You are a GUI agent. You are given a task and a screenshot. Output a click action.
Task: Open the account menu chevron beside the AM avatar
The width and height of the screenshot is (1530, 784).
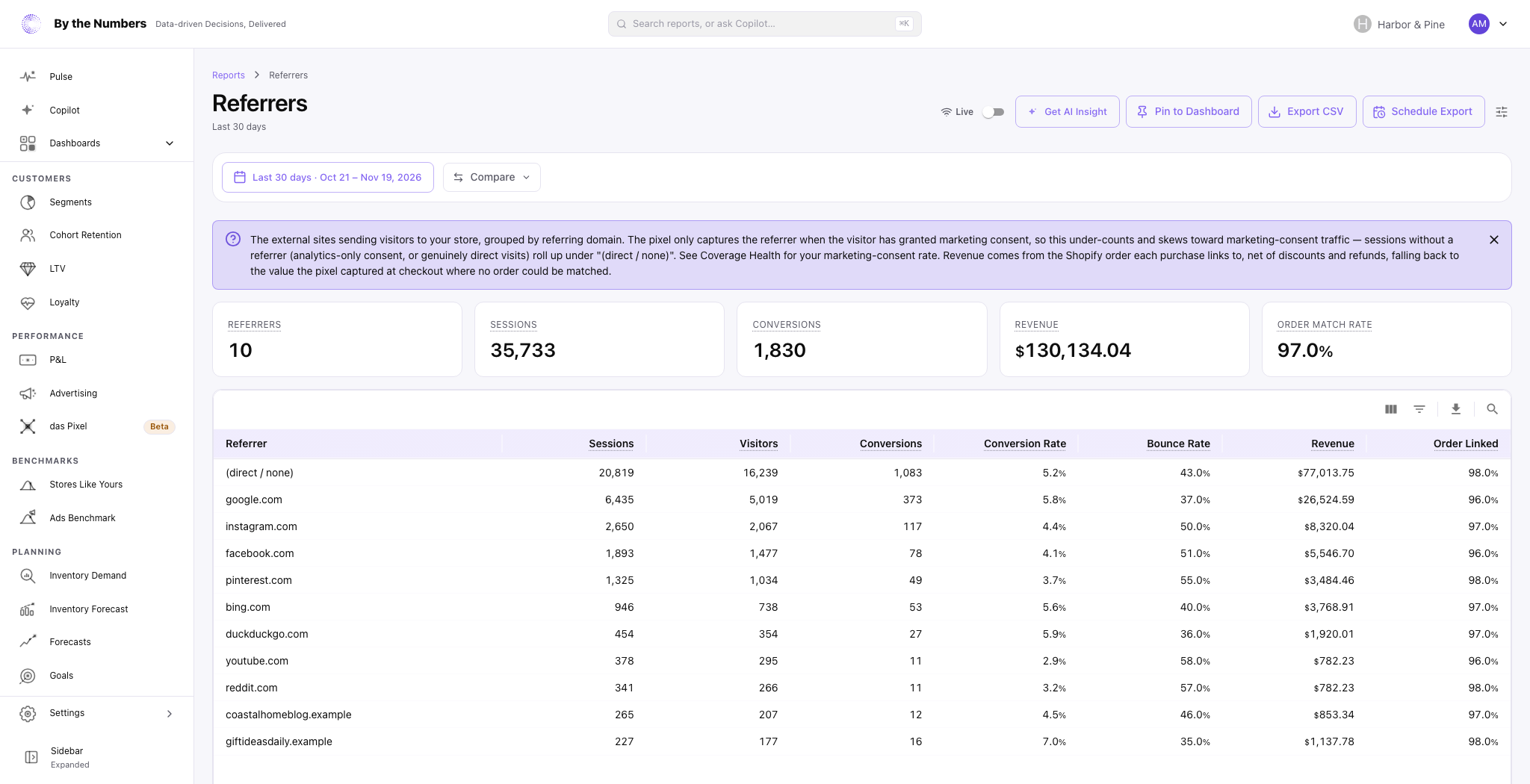[1503, 24]
